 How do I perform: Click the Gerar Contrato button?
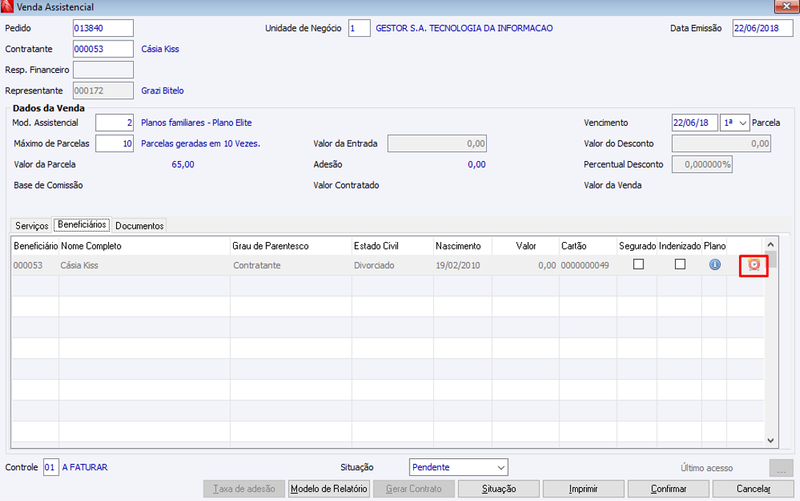coord(413,489)
